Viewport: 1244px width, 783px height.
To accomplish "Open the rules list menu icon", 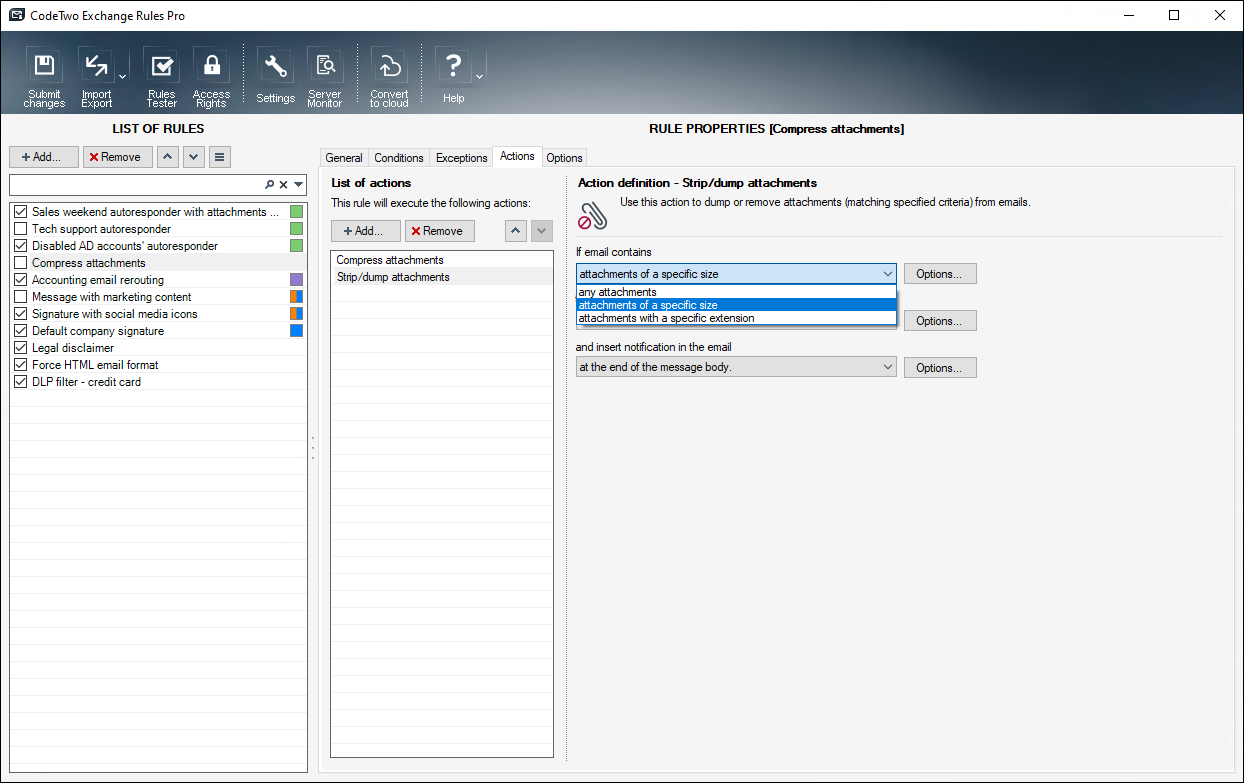I will [220, 157].
